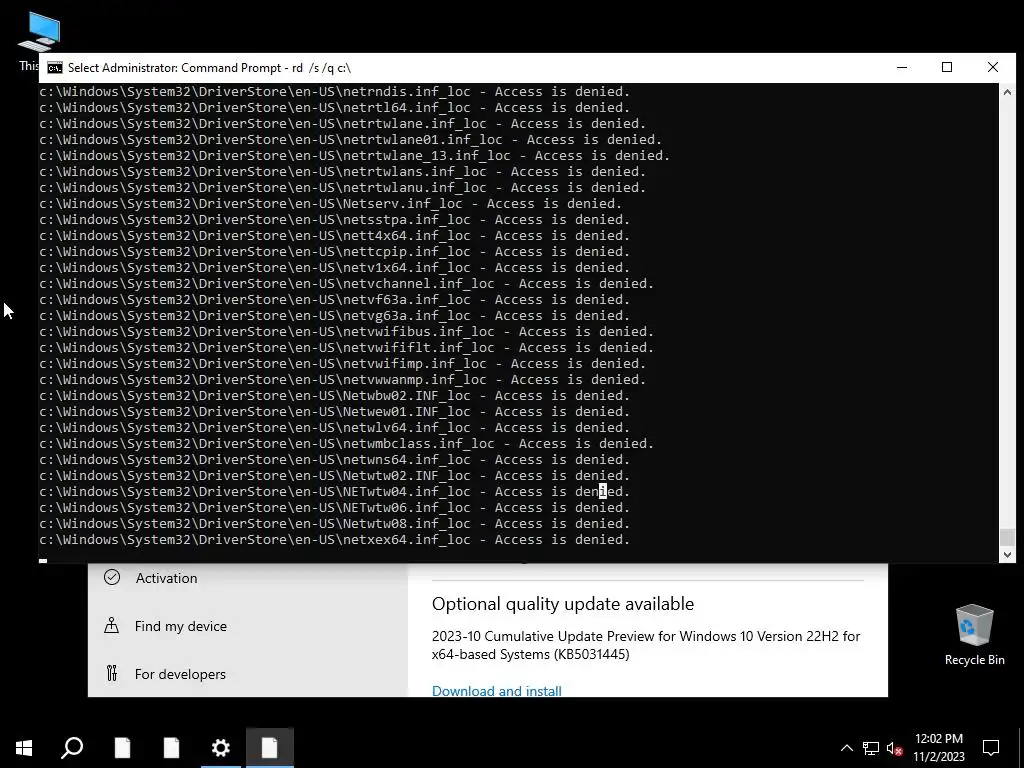Screen dimensions: 1024x768
Task: Click the Netwtw08.inf_loc console line
Action: click(334, 524)
